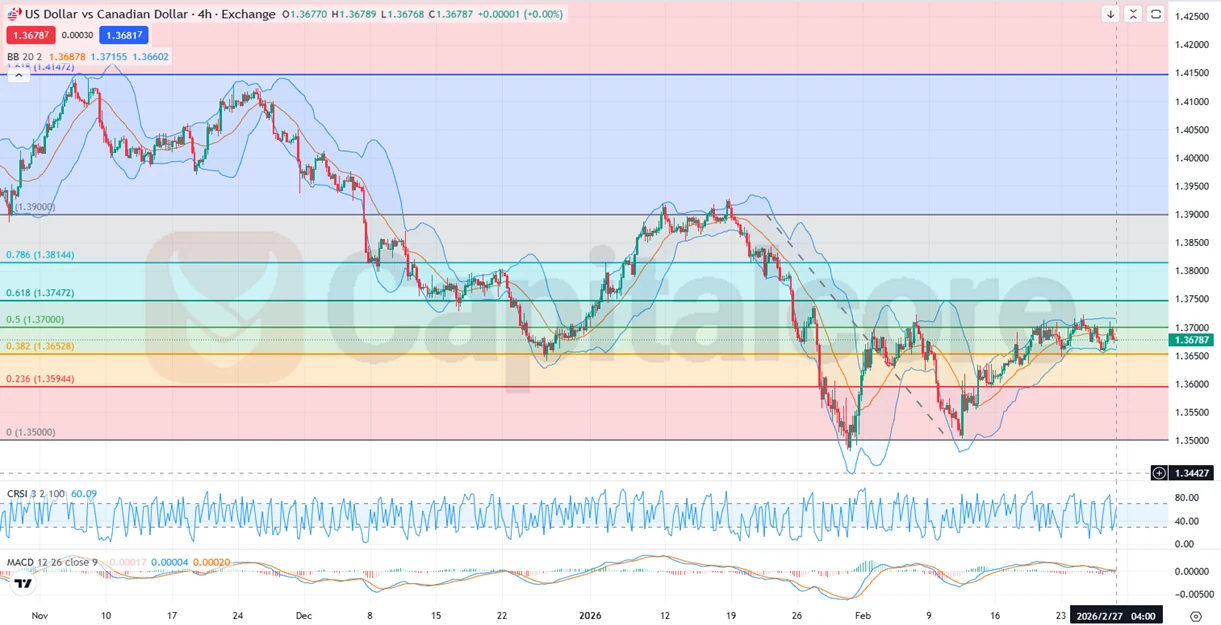
Task: Click the blue buy price 1.36817 button
Action: click(x=123, y=35)
